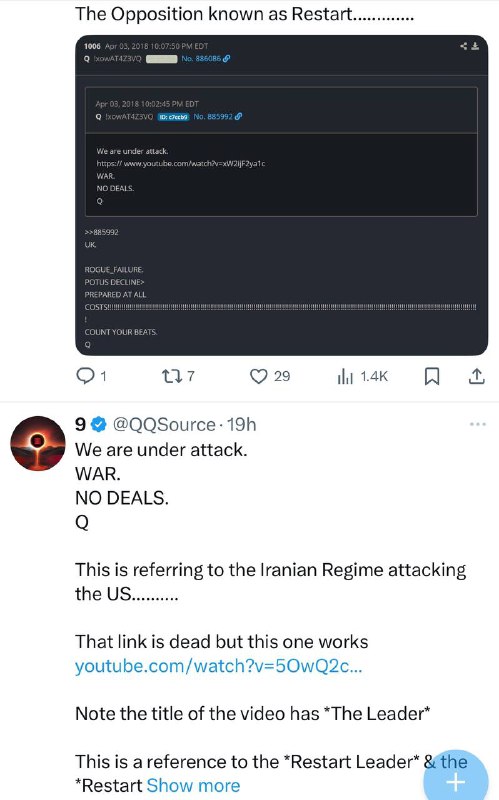Viewport: 499px width, 800px height.
Task: Open the 9 account profile avatar
Action: coord(38,443)
